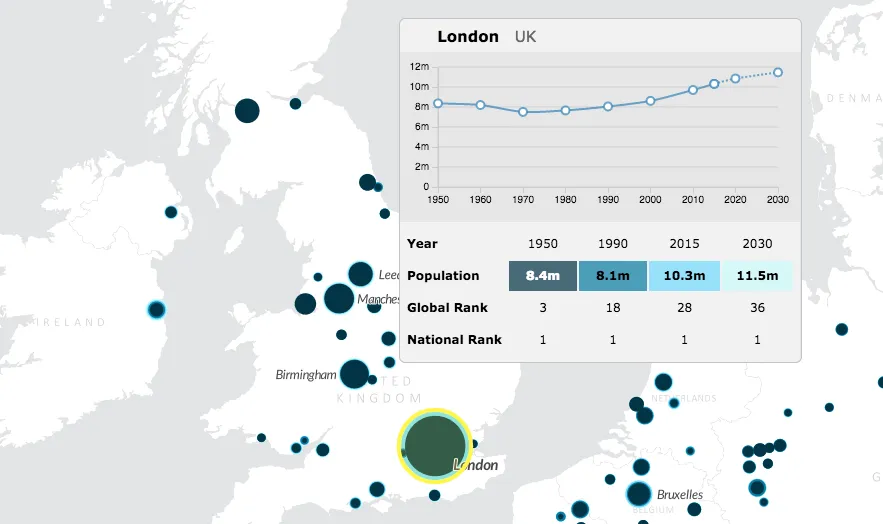Click the Global Rank value 36 for 2030
Image resolution: width=883 pixels, height=524 pixels.
click(x=757, y=308)
